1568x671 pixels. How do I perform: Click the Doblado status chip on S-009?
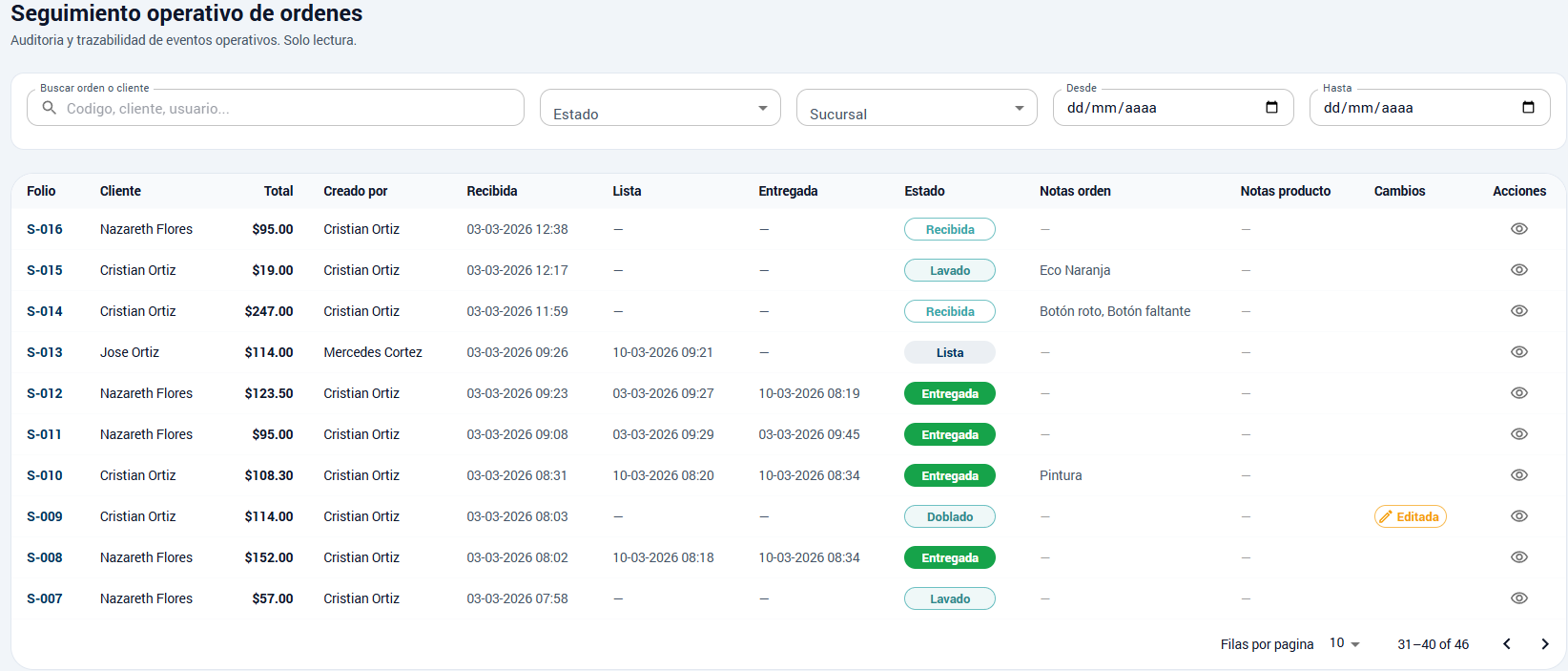point(950,516)
